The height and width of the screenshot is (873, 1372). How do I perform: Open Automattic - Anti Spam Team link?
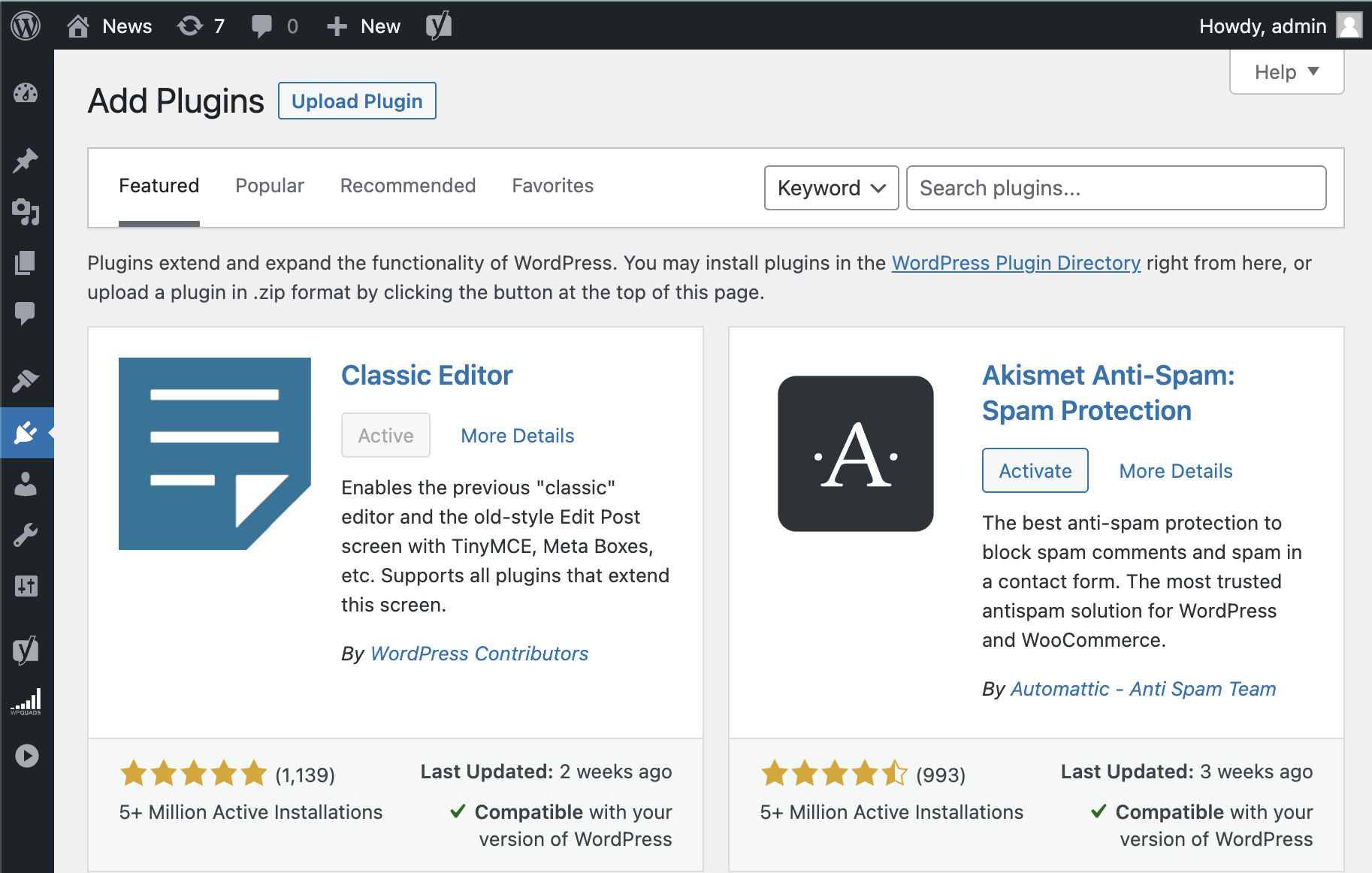coord(1143,689)
